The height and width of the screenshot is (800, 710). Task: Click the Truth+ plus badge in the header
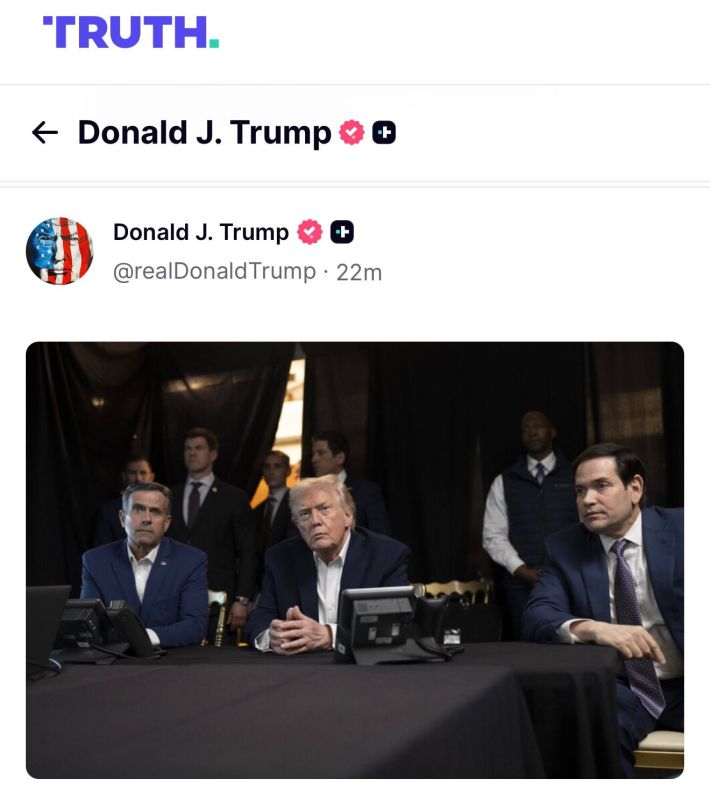click(x=385, y=129)
